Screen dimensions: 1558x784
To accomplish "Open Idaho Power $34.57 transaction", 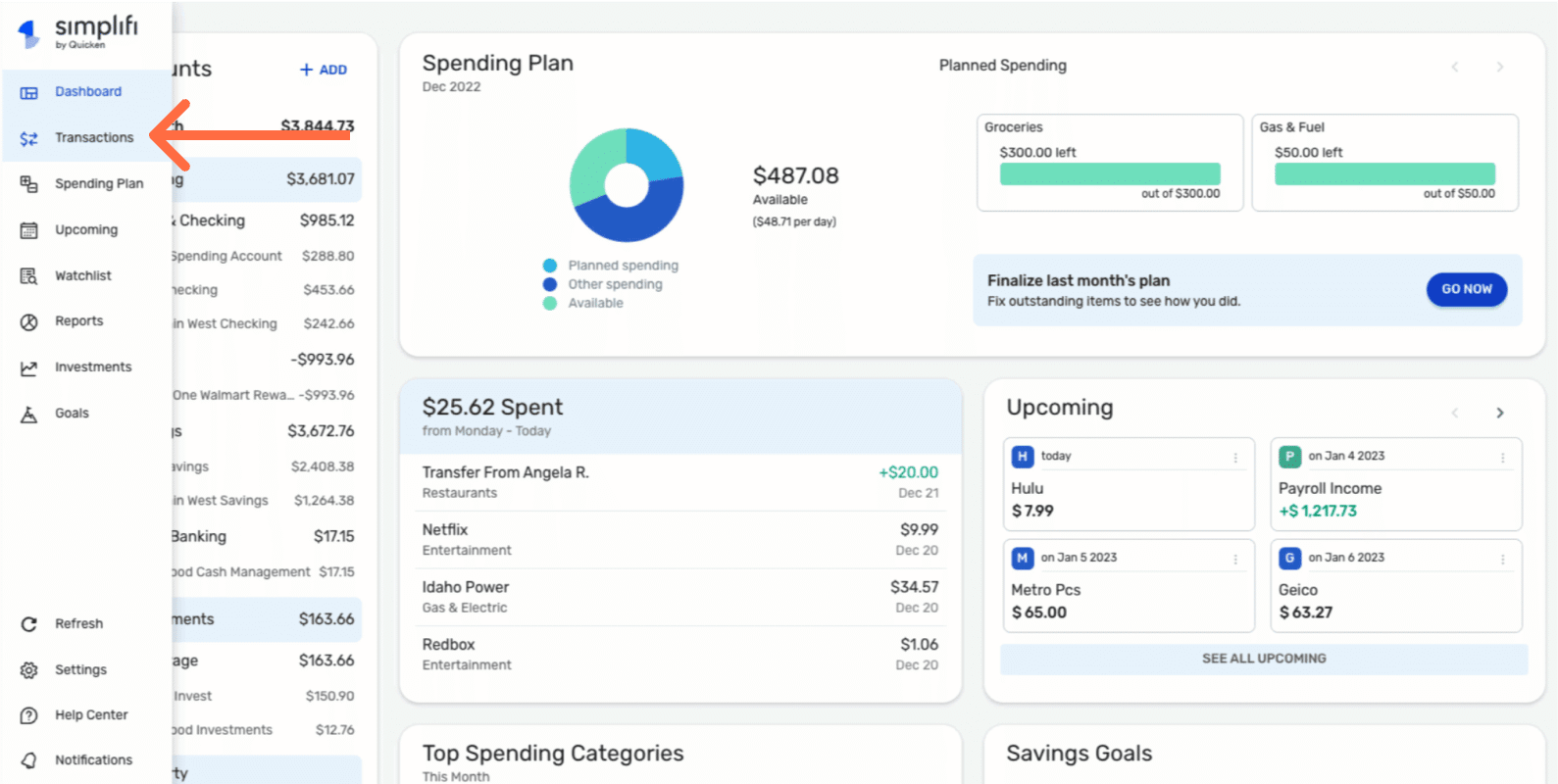I will pos(679,597).
